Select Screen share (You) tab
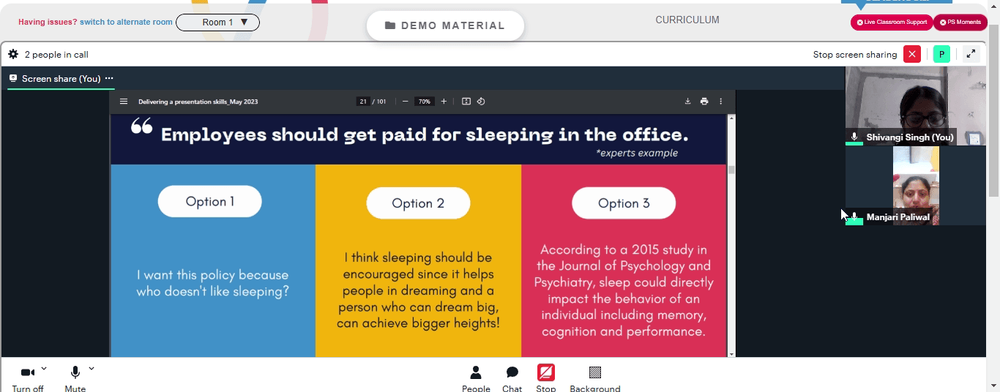1000x392 pixels. pos(61,78)
